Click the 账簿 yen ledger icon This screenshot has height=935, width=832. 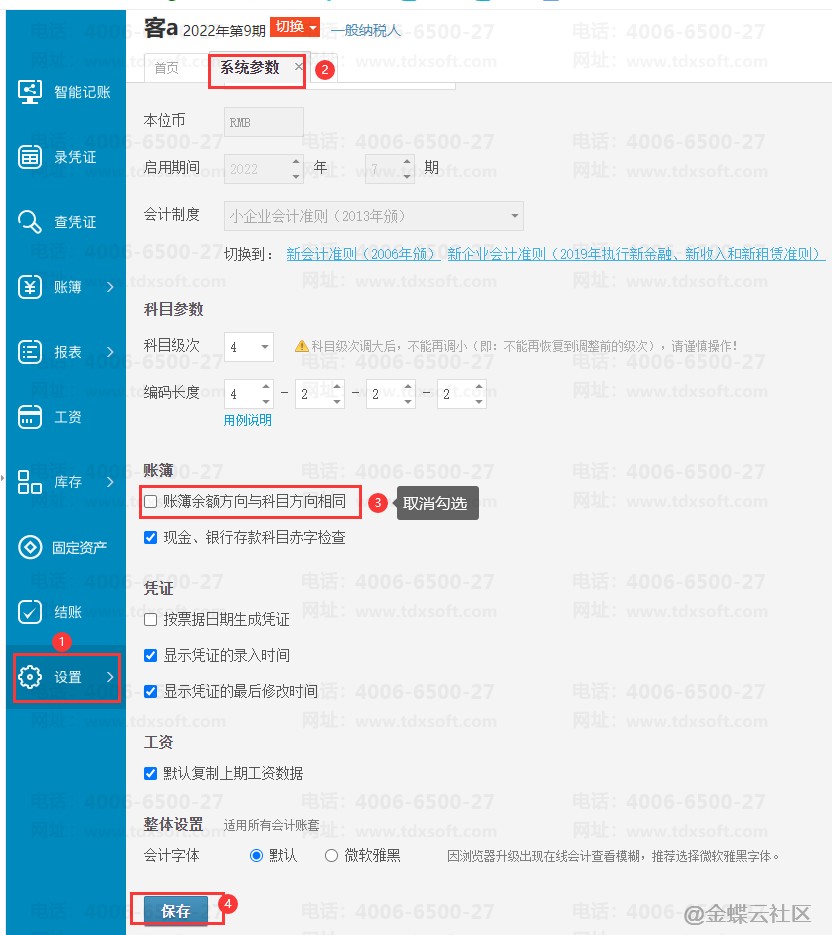click(31, 287)
